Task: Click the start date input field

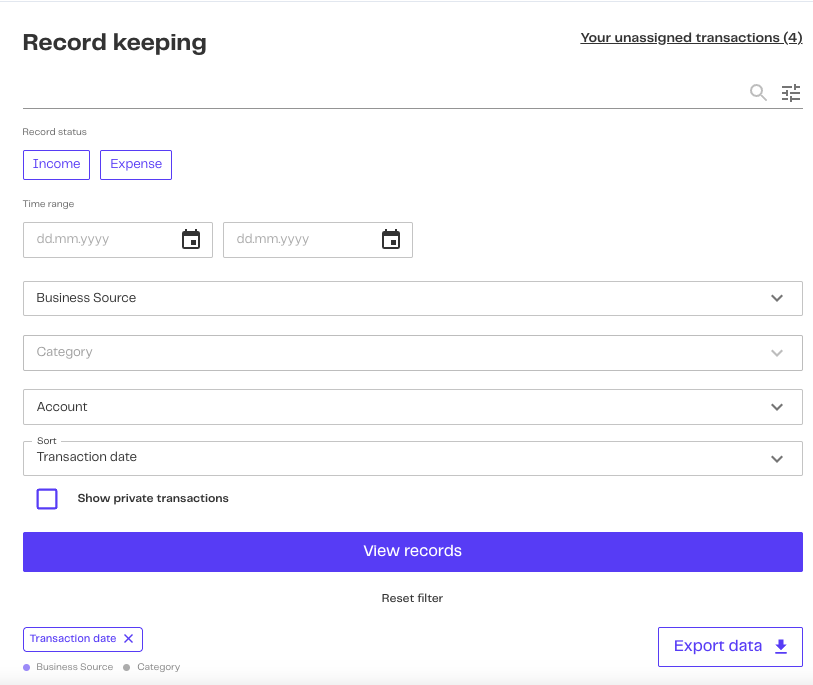Action: [100, 240]
